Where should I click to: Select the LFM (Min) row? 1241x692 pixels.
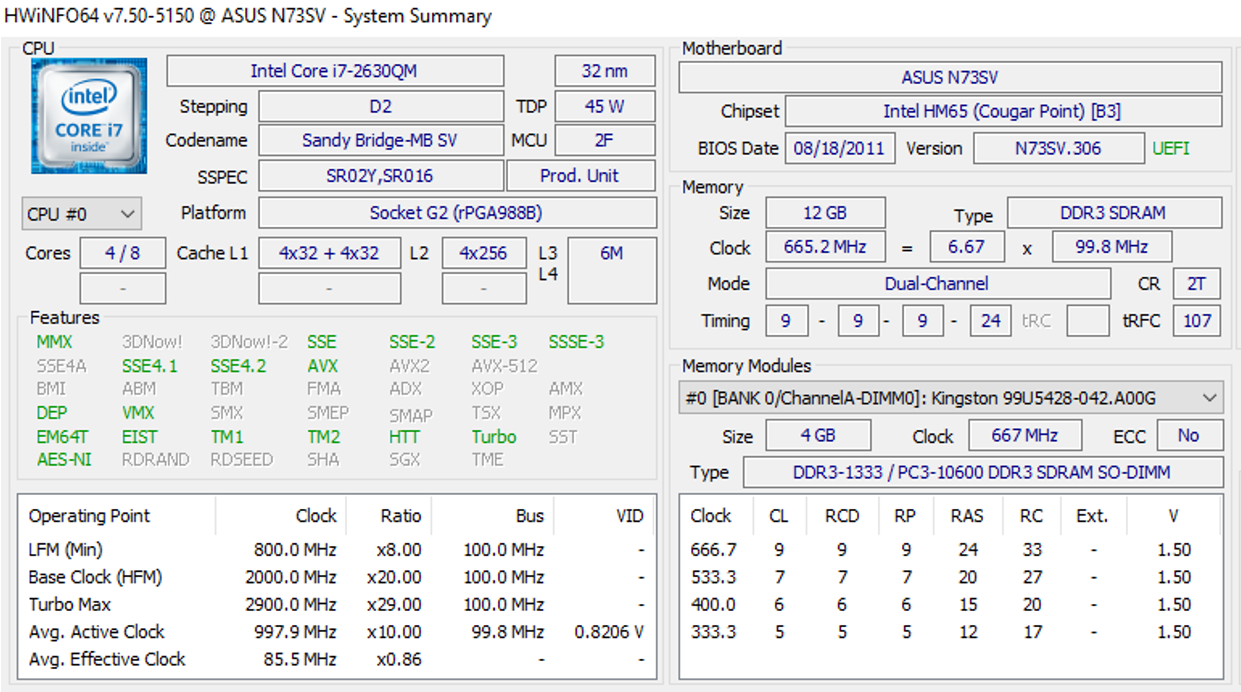(x=337, y=550)
